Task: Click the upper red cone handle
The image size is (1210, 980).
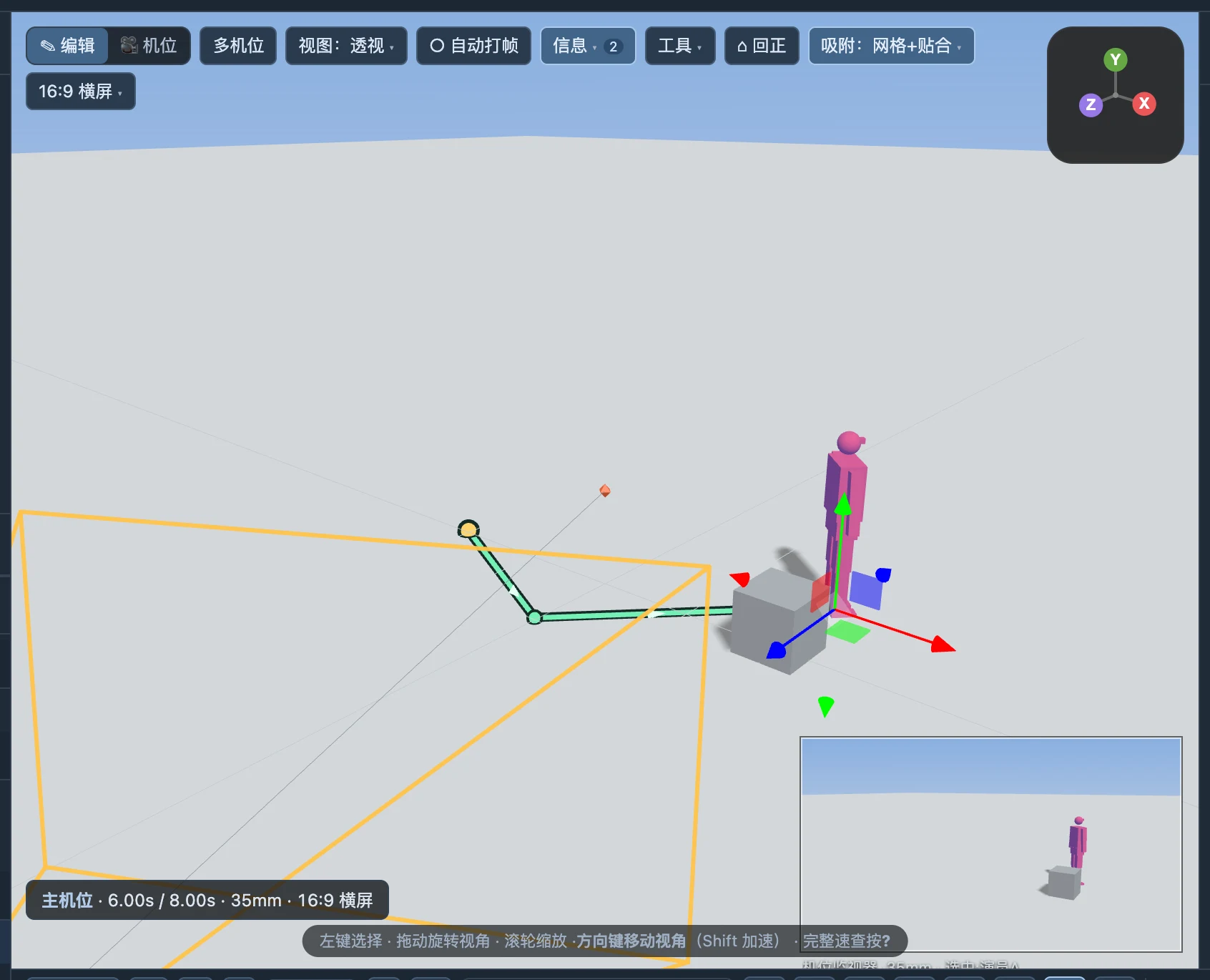Action: coord(740,579)
